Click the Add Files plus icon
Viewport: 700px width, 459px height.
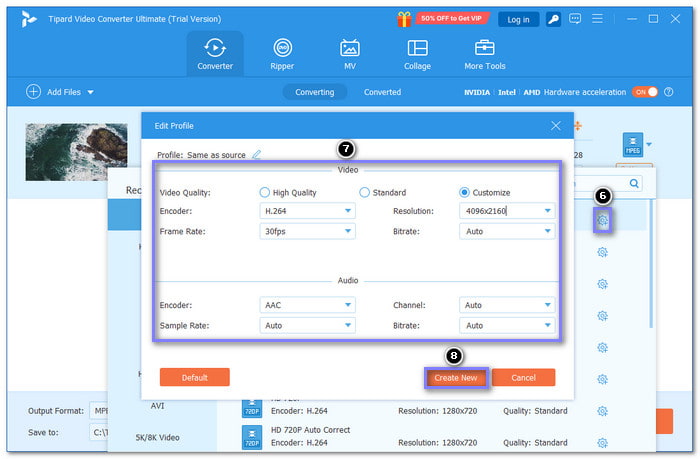click(x=33, y=92)
